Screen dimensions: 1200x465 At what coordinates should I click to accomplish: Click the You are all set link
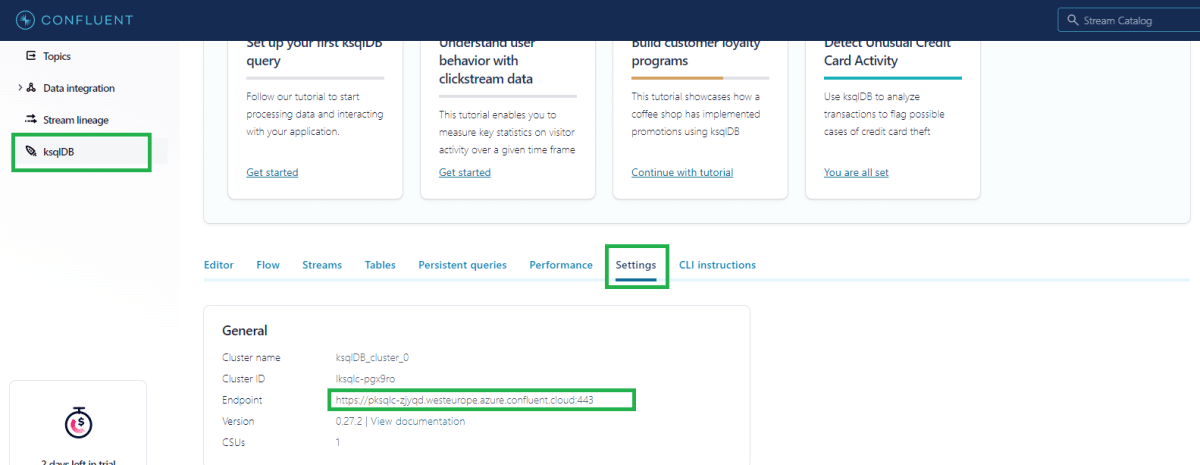856,172
